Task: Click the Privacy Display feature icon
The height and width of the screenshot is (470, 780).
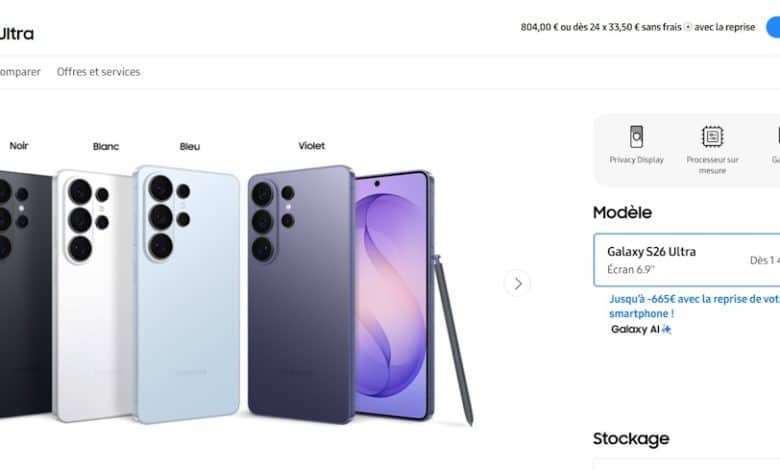Action: click(x=636, y=137)
